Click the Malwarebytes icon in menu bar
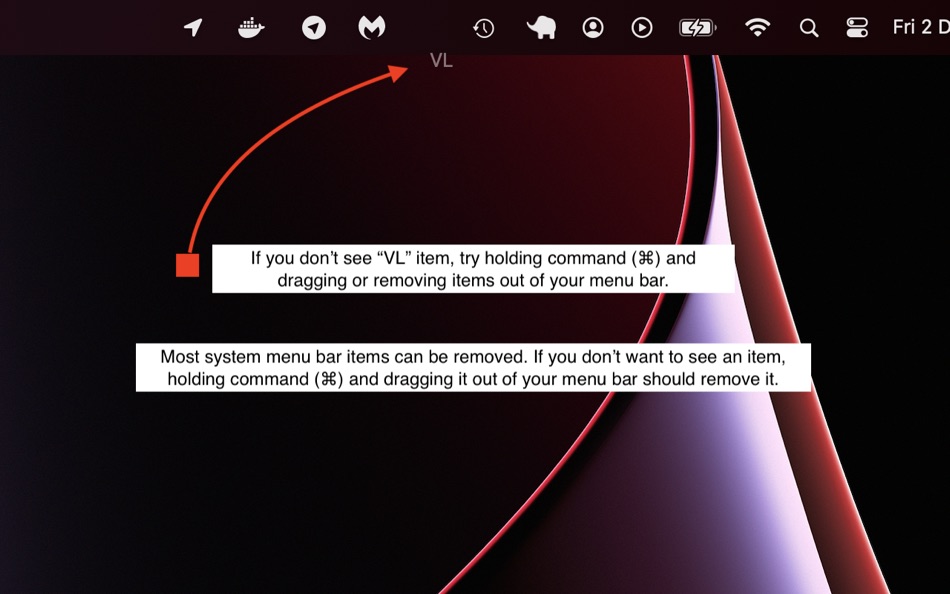The width and height of the screenshot is (950, 594). click(x=372, y=27)
